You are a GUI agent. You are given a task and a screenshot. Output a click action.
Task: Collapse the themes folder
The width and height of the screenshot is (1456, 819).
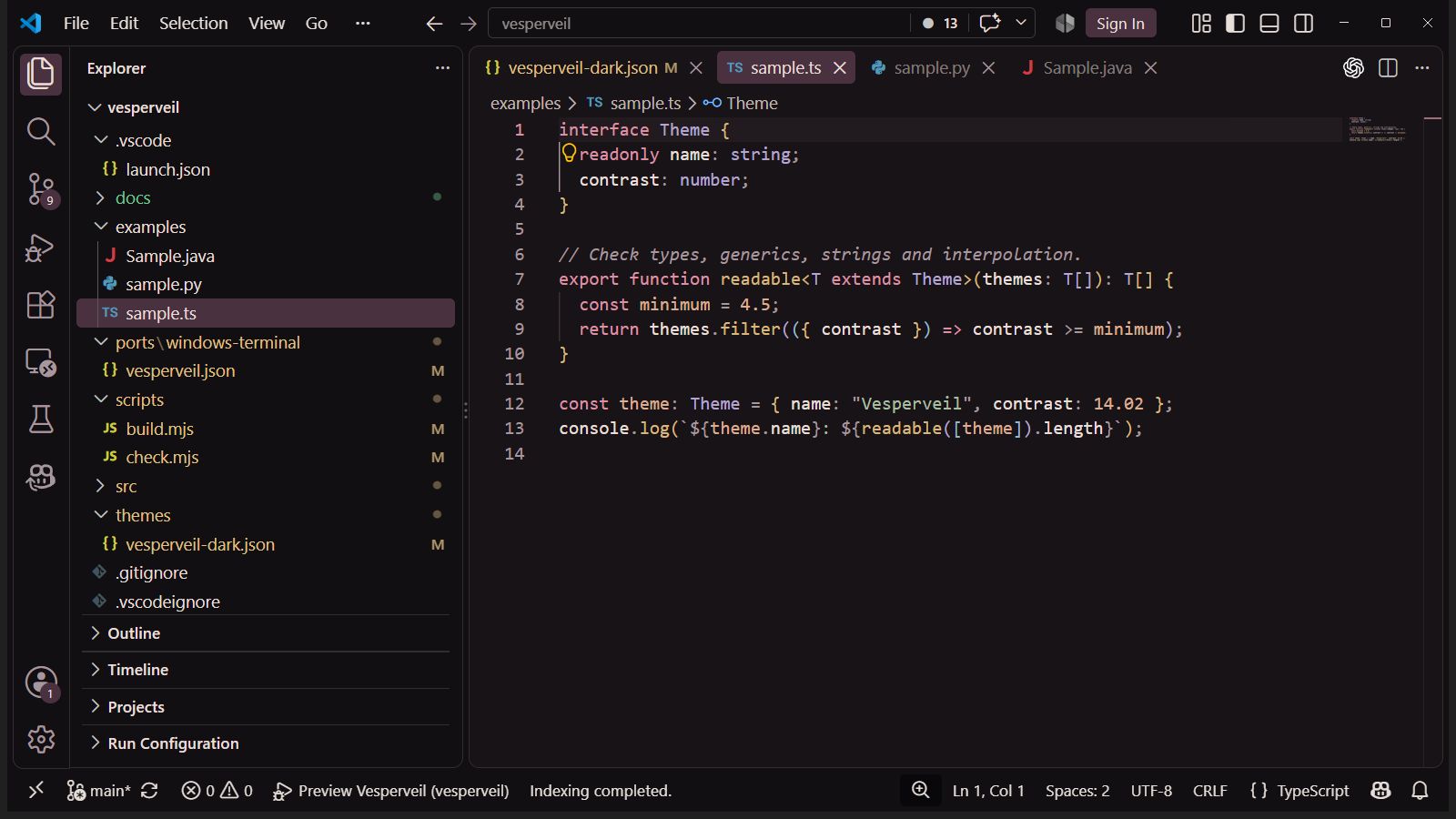[101, 515]
